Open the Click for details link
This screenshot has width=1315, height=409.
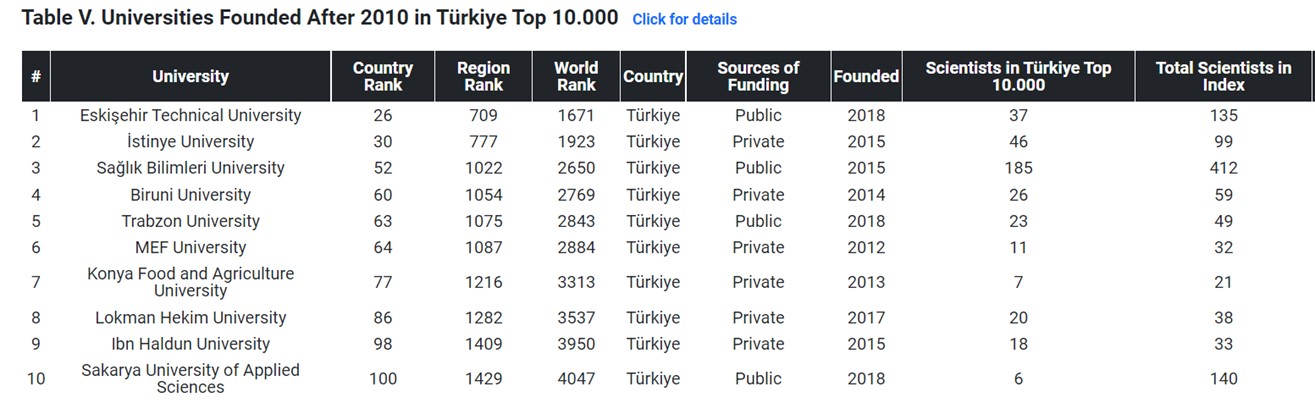(x=685, y=19)
